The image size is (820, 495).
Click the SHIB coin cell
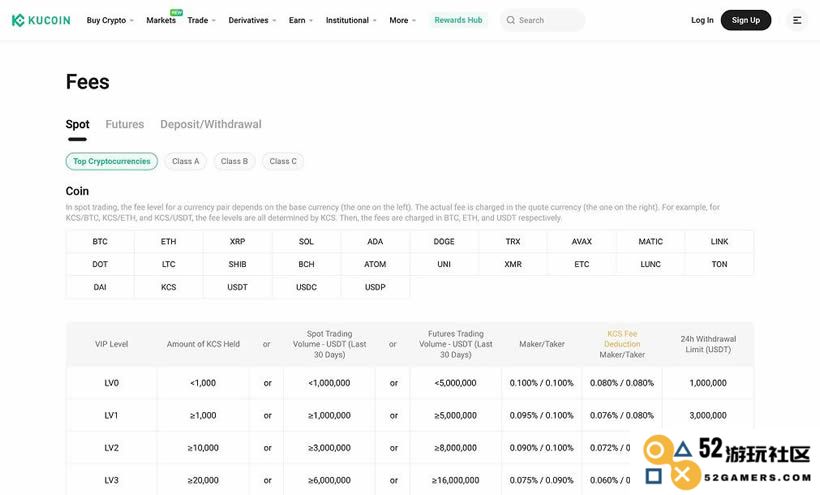click(x=237, y=264)
